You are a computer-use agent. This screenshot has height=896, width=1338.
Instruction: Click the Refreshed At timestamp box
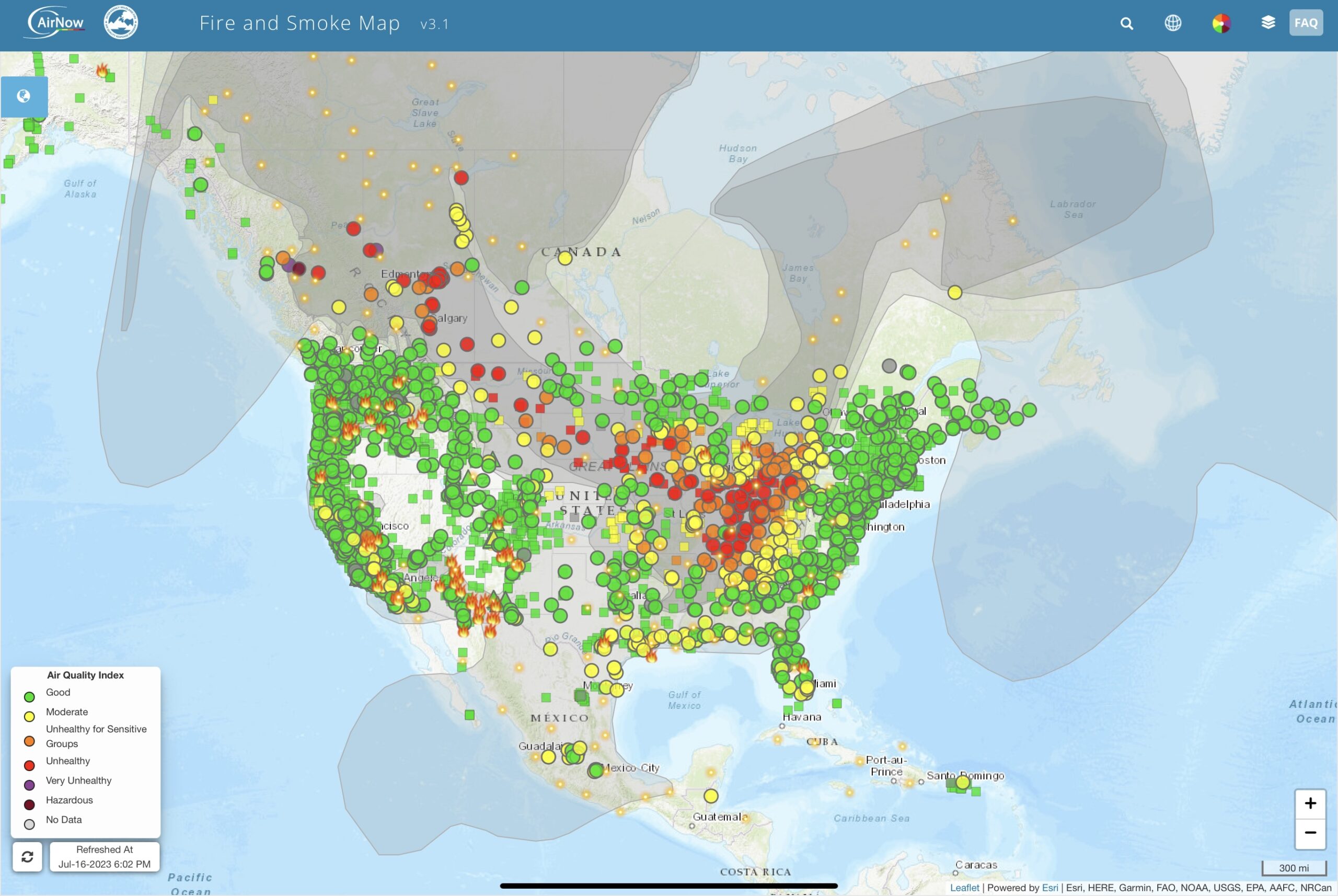click(x=104, y=856)
